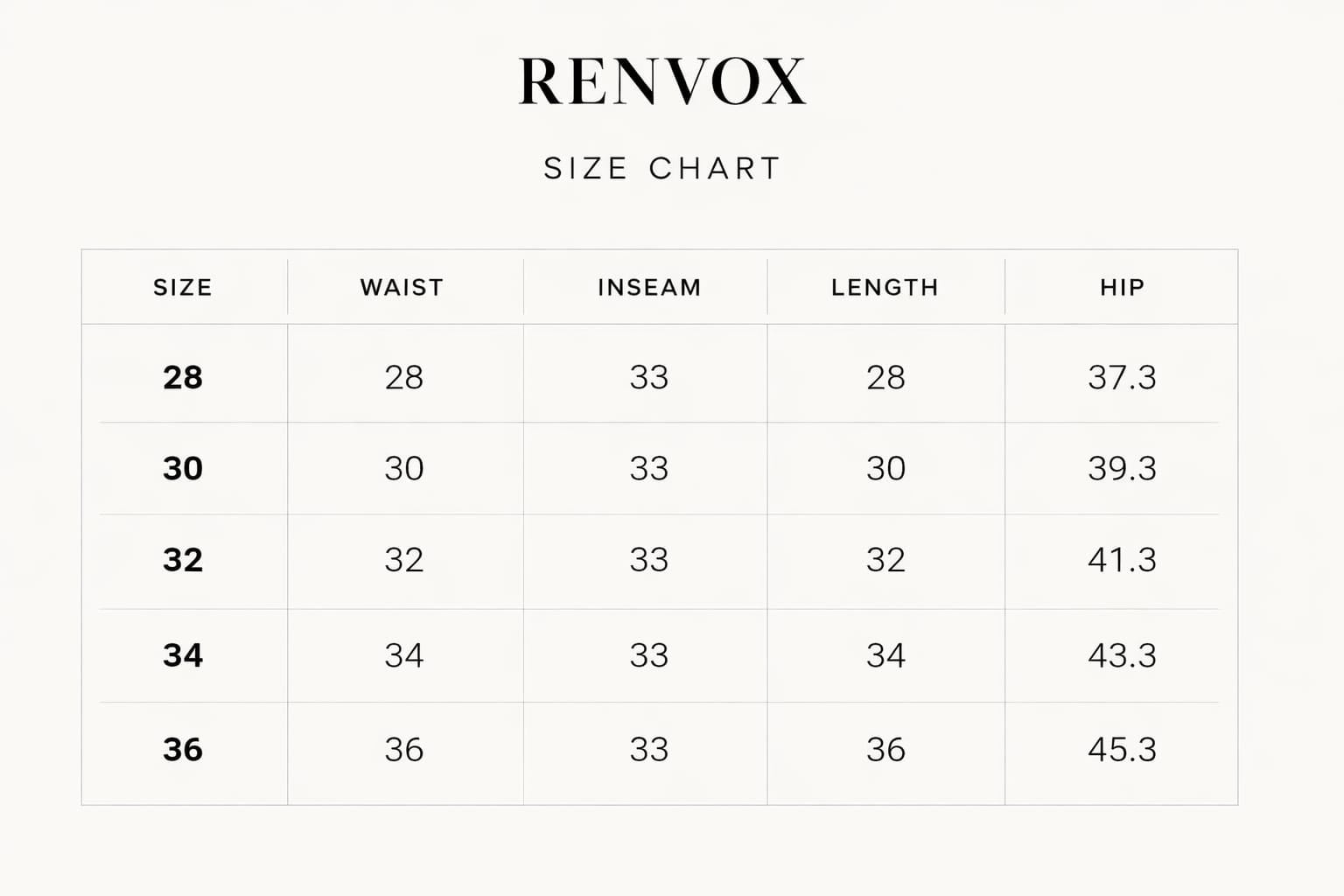Click hip value 41.3

click(x=1122, y=560)
